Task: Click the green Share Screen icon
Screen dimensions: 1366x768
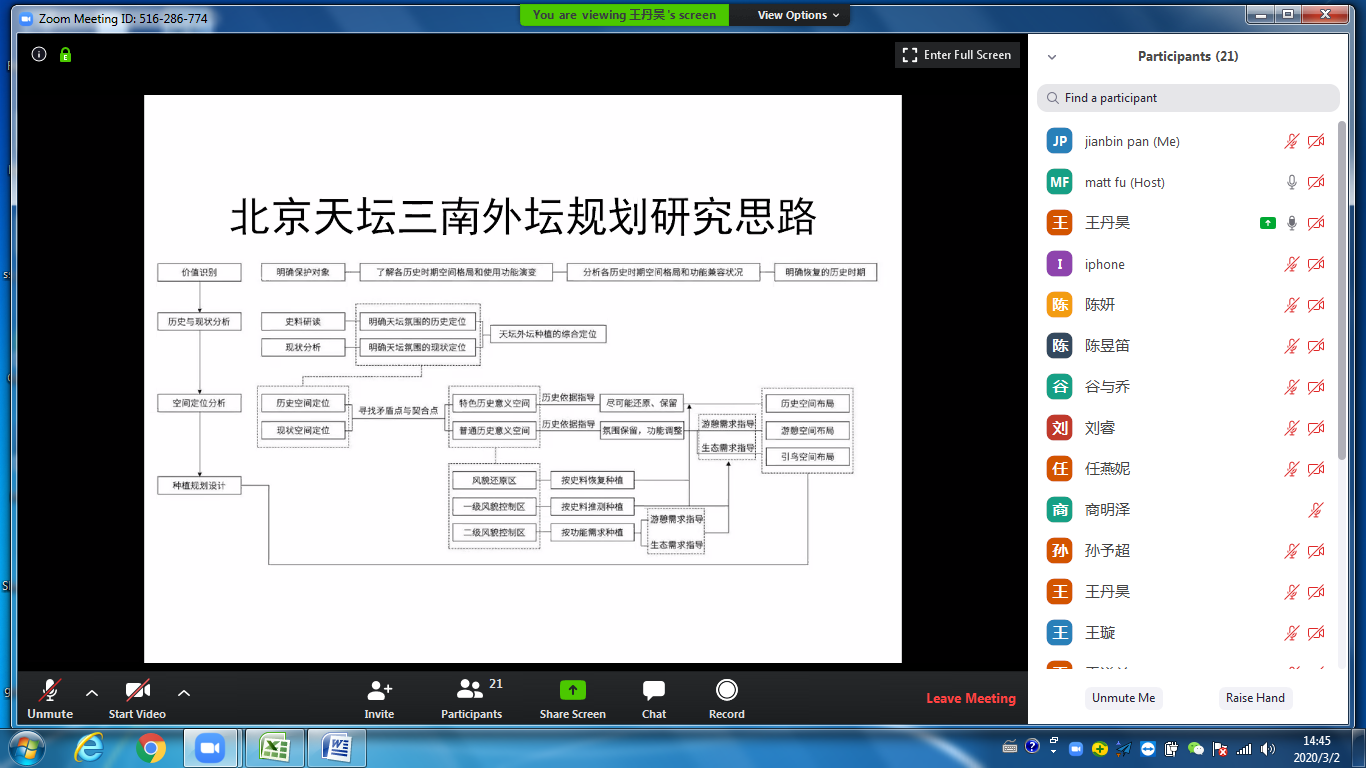Action: click(573, 690)
